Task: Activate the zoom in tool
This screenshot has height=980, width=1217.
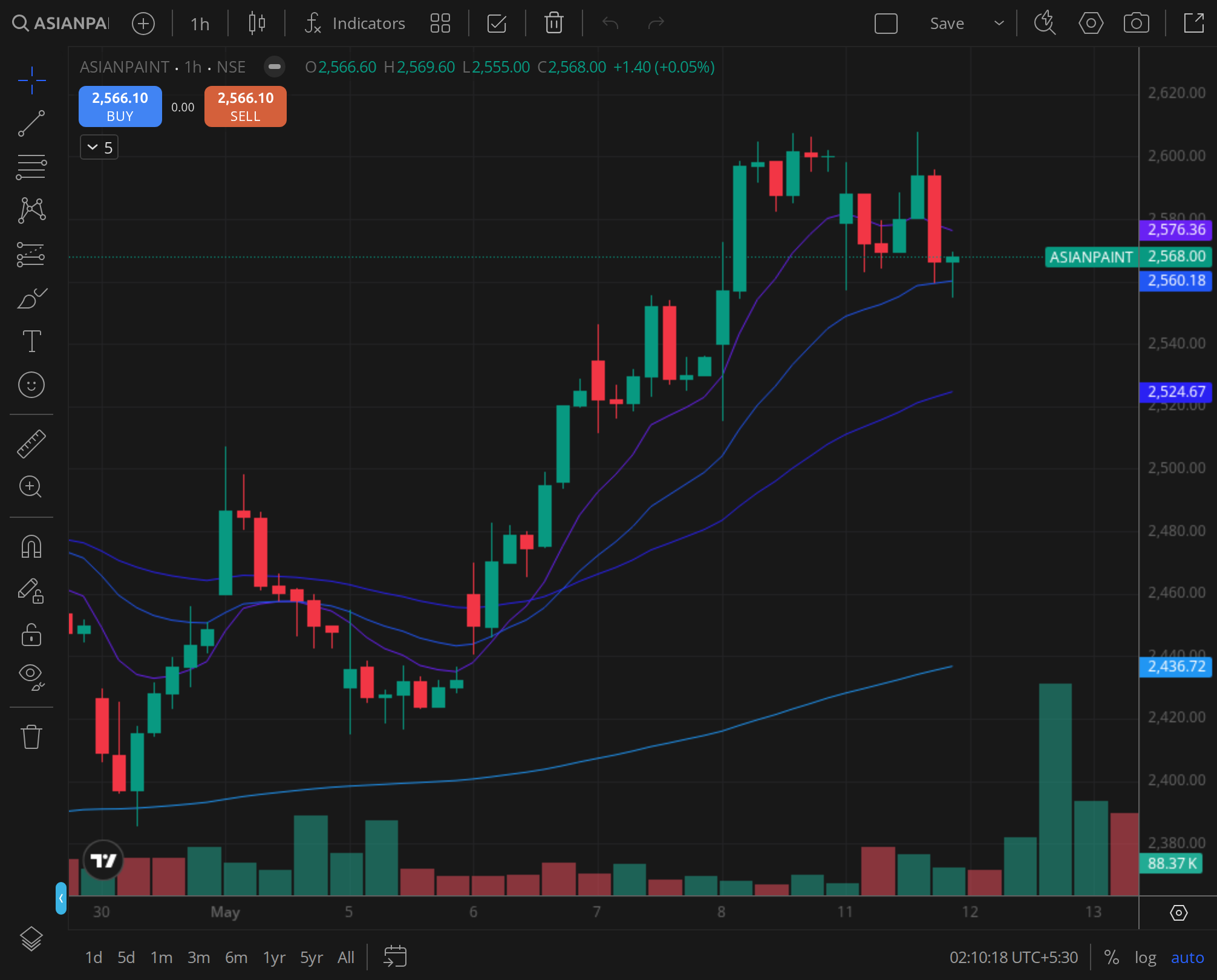Action: click(31, 487)
